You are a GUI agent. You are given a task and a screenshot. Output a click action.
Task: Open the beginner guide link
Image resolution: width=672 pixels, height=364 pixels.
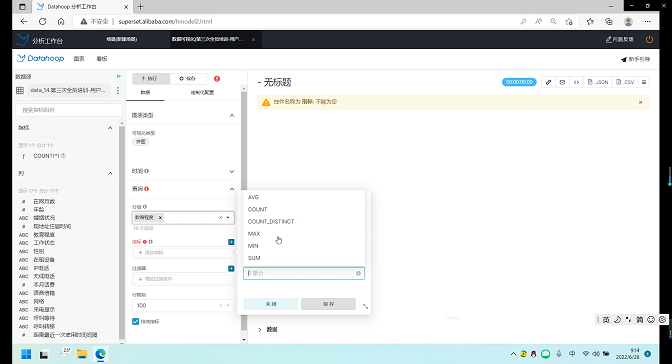pos(636,59)
